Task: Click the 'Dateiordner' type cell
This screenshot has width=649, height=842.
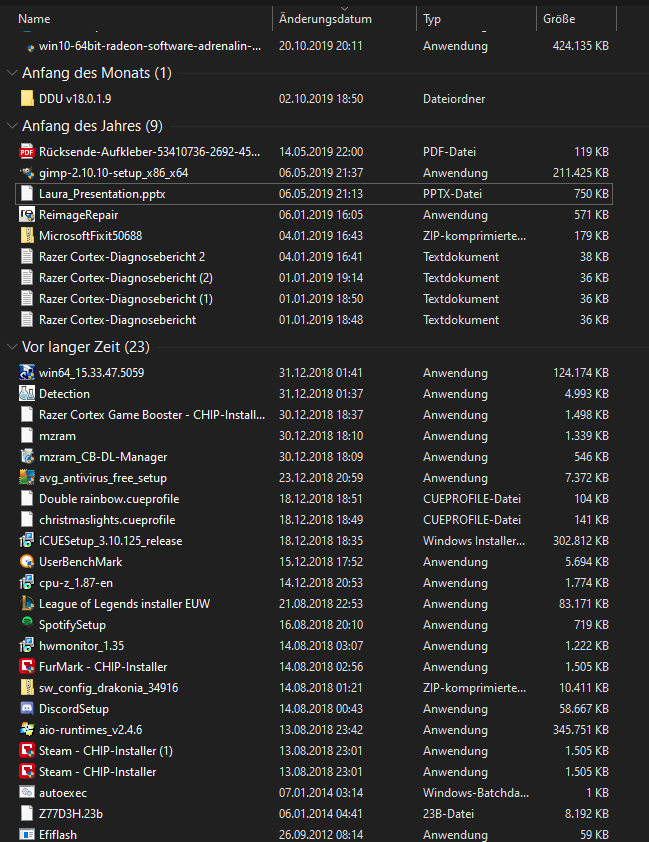Action: click(x=454, y=99)
